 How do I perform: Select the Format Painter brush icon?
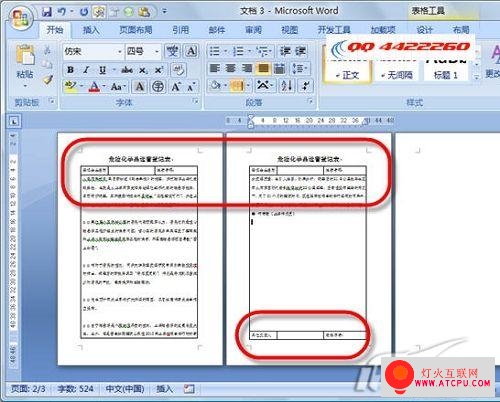point(48,79)
